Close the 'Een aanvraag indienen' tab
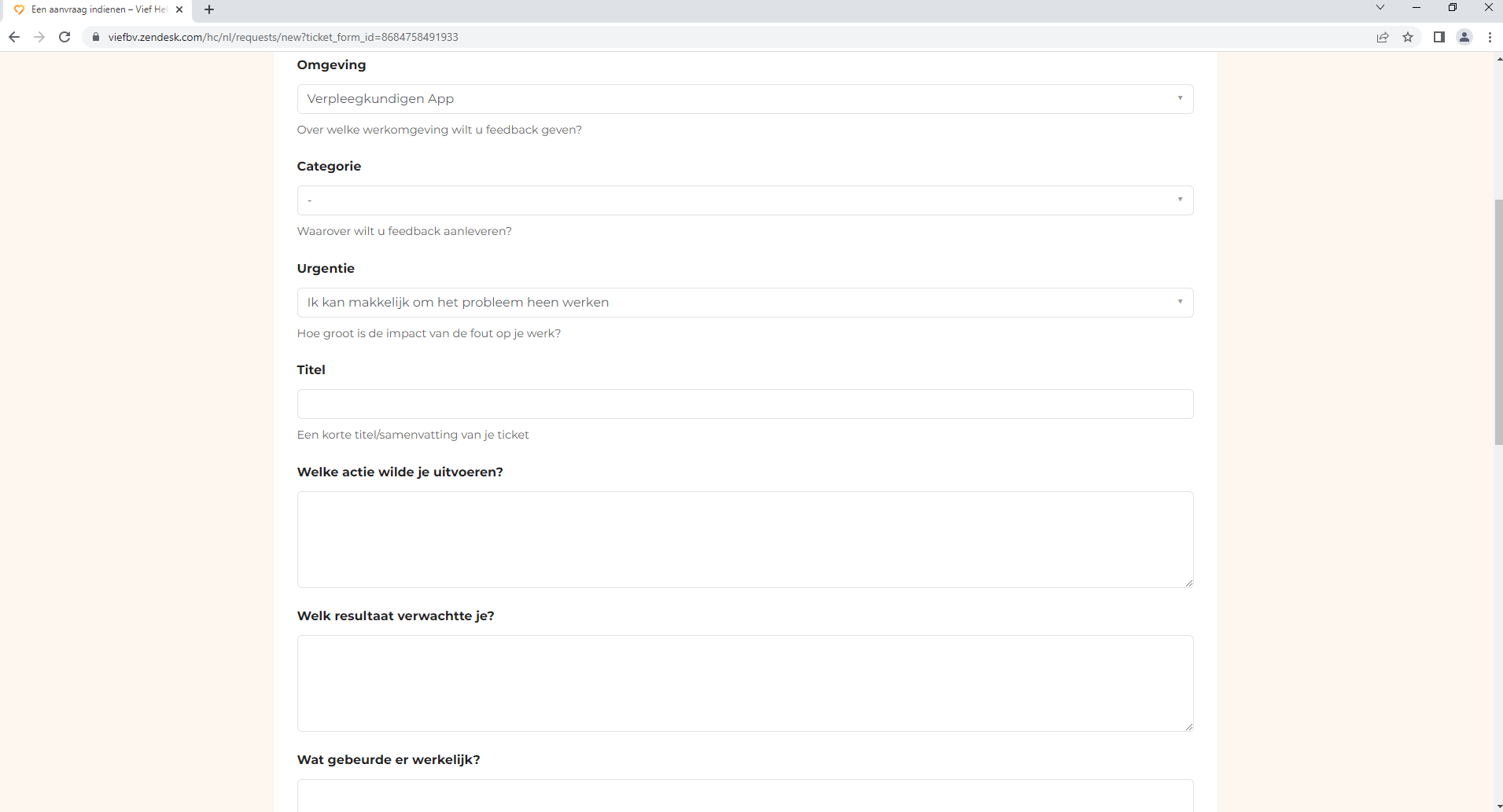1503x812 pixels. click(x=179, y=9)
